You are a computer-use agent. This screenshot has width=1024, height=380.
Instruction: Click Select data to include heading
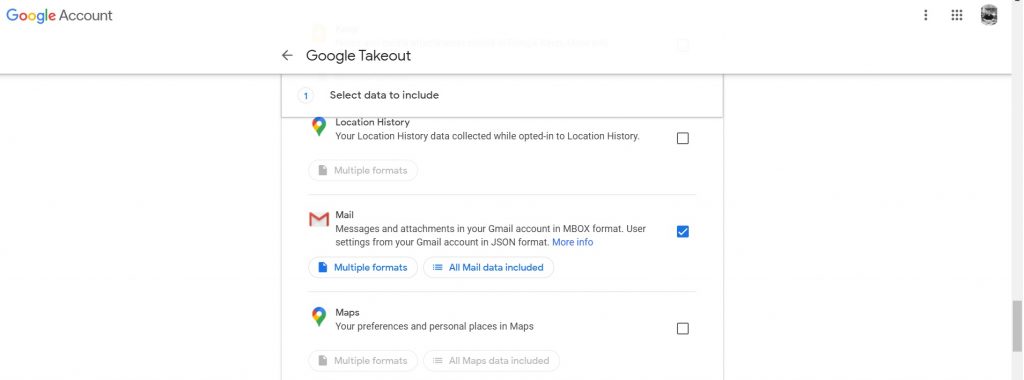pyautogui.click(x=384, y=95)
